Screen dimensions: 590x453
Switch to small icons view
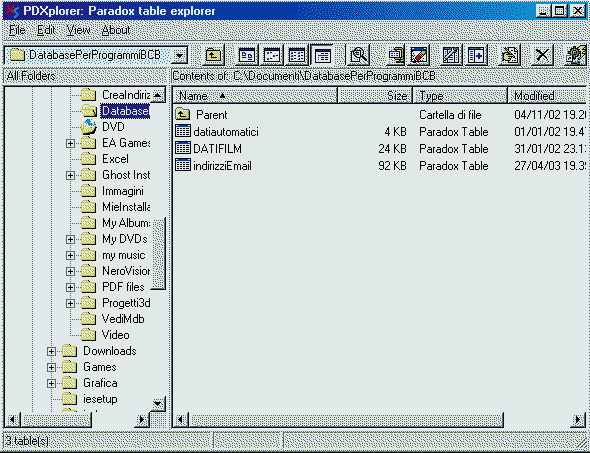coord(272,56)
